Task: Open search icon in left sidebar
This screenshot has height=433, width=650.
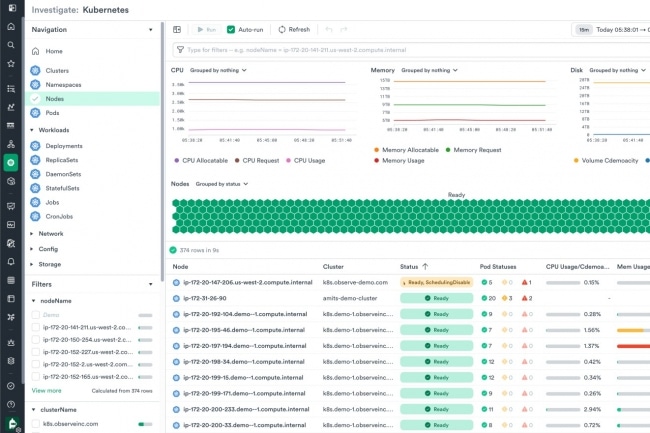Action: tap(11, 45)
